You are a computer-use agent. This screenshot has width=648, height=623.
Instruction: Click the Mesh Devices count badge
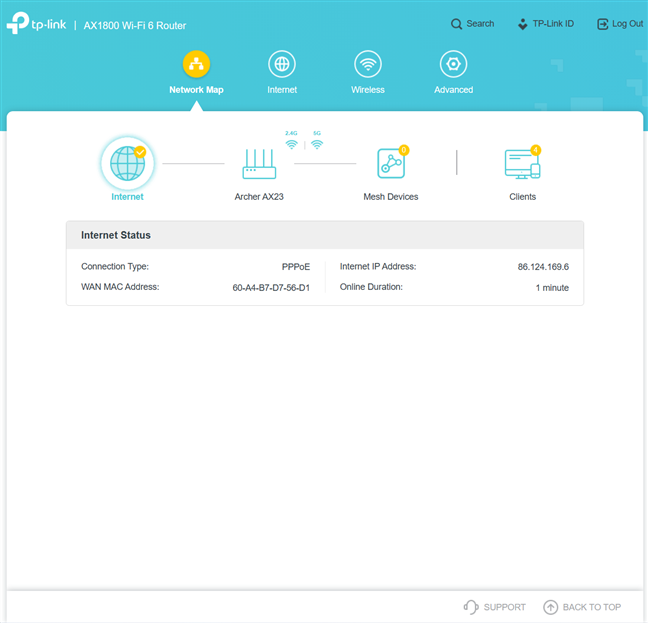pyautogui.click(x=404, y=150)
